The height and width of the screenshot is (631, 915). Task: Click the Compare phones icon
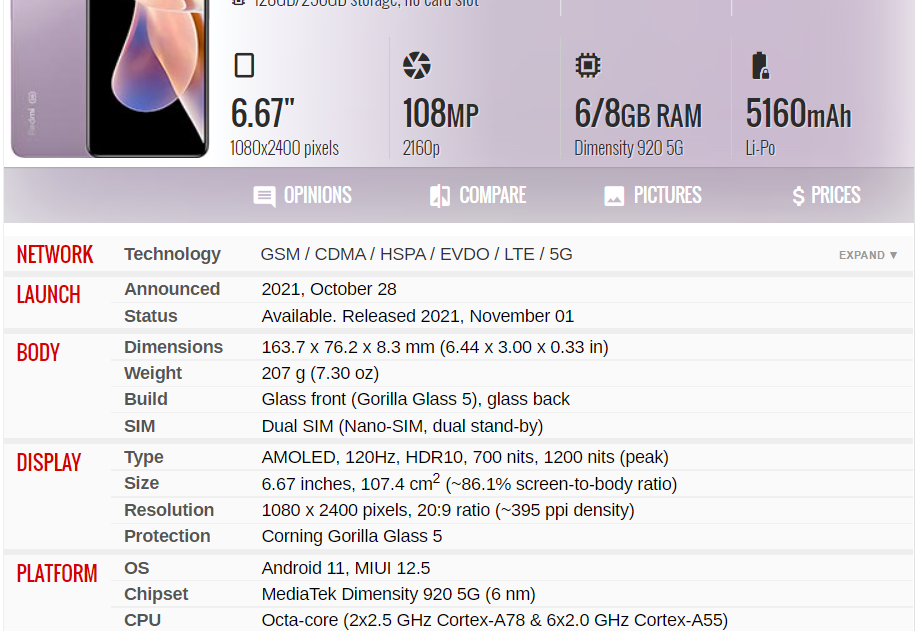(x=440, y=196)
